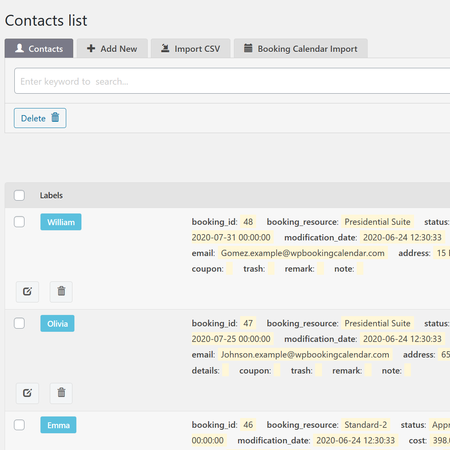Click the Standard-2 booking resource value
This screenshot has height=450, width=450.
pos(366,425)
